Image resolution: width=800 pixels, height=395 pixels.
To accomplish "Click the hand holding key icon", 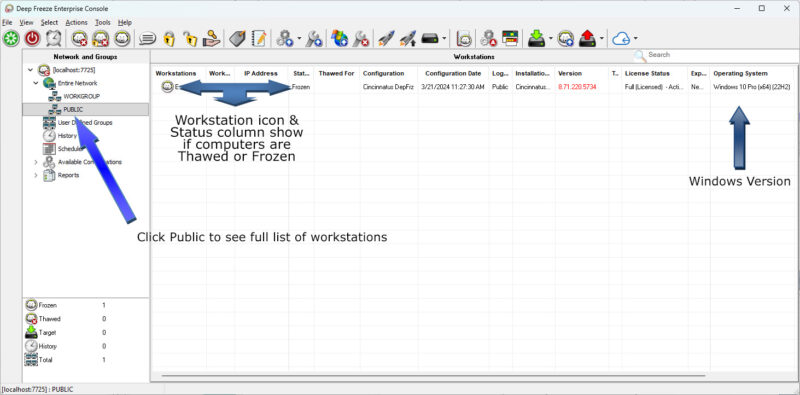I will coord(211,39).
